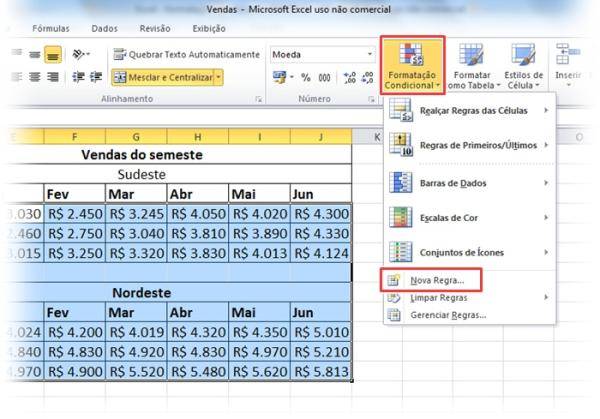Select column K header
600x419 pixels.
point(377,137)
